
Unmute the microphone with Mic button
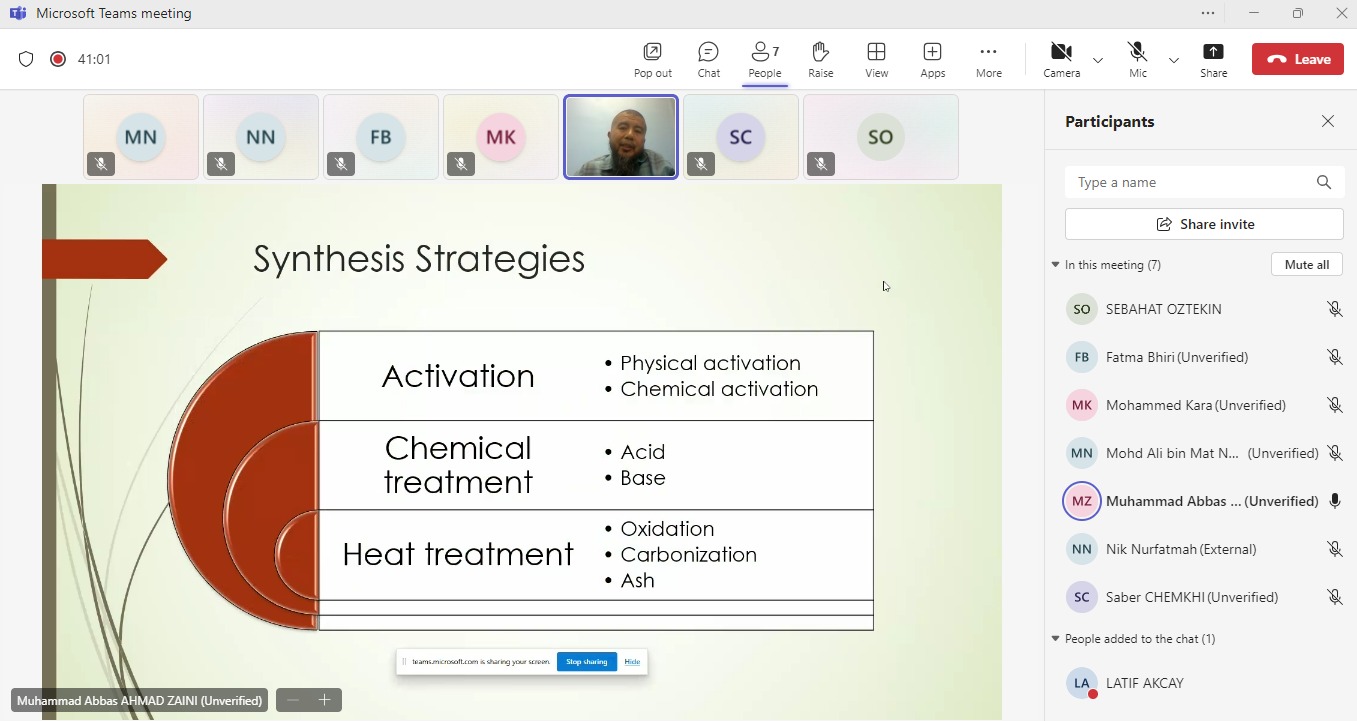click(1137, 59)
